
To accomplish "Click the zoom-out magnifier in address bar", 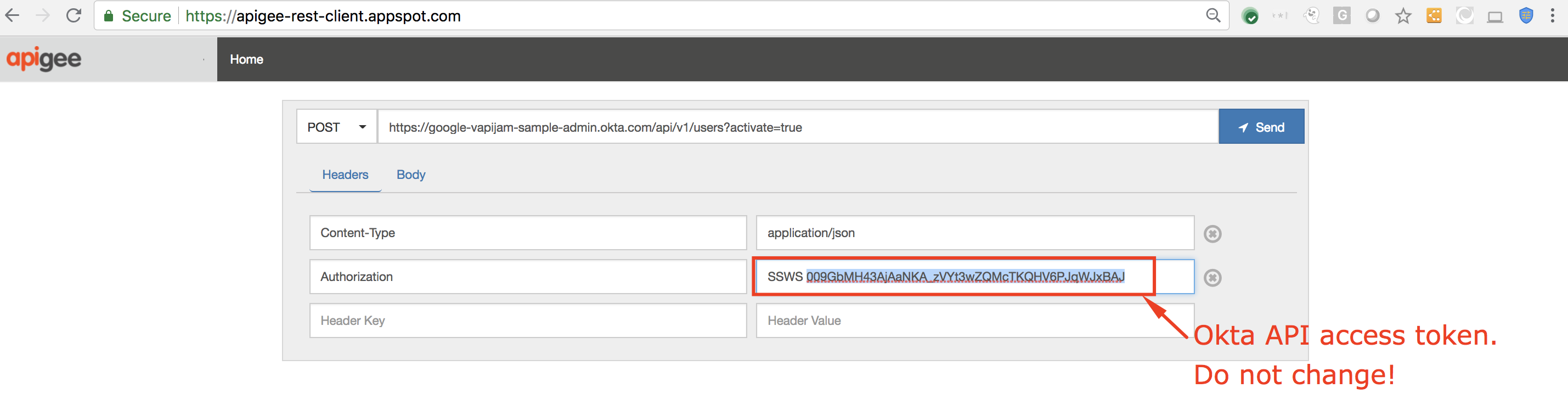I will [x=1213, y=16].
